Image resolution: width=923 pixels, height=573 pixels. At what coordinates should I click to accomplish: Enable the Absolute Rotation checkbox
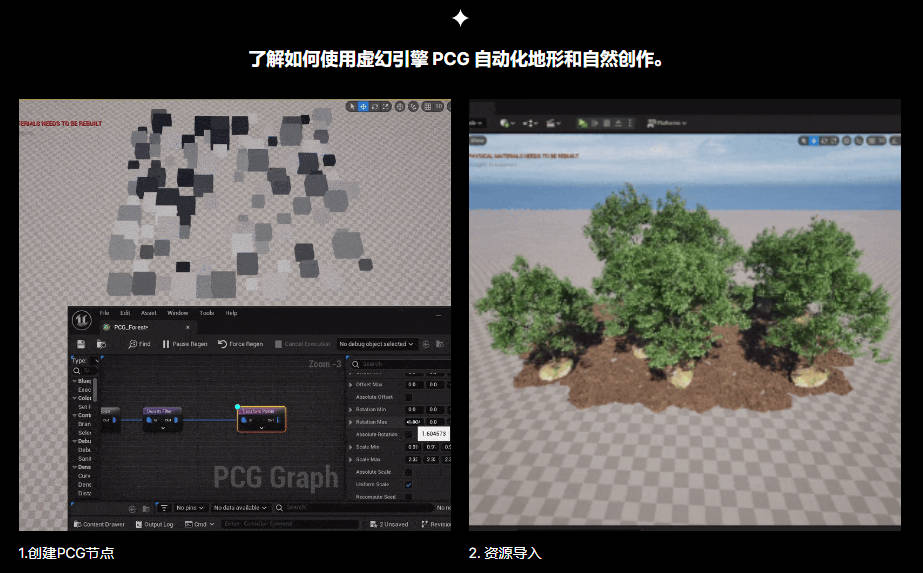pyautogui.click(x=409, y=435)
